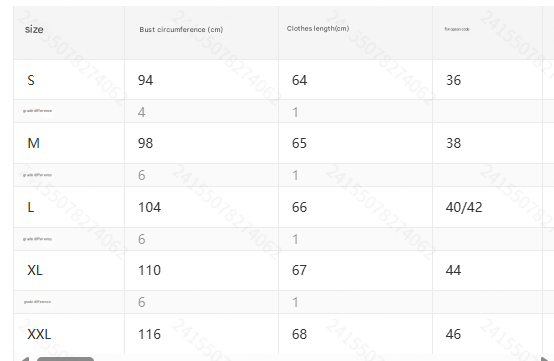This screenshot has height=361, width=554.
Task: Click grade difference label below S row
Action: click(37, 111)
